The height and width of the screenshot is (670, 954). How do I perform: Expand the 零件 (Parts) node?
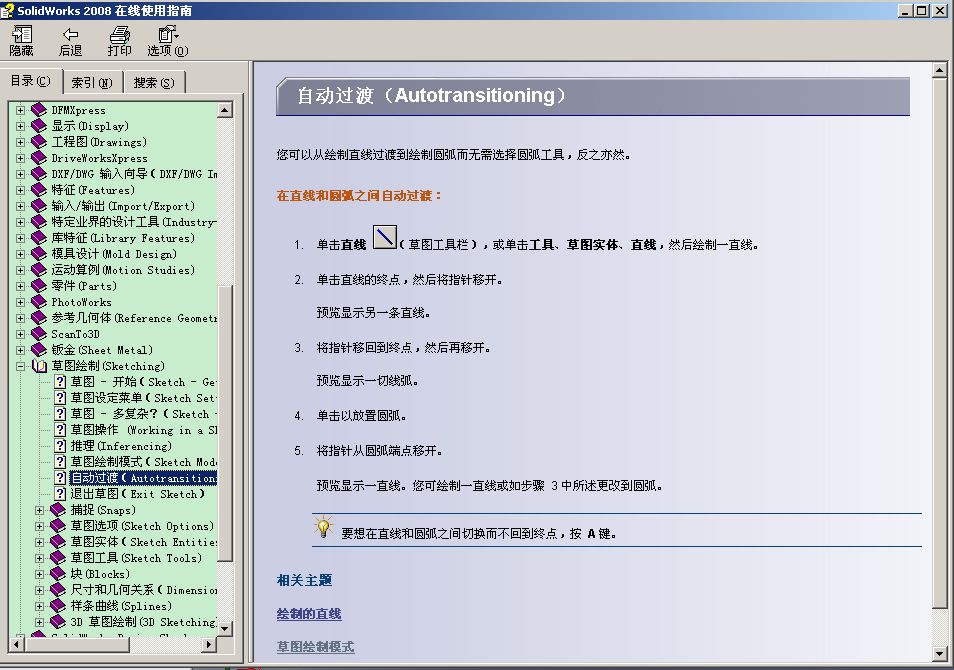pyautogui.click(x=21, y=286)
